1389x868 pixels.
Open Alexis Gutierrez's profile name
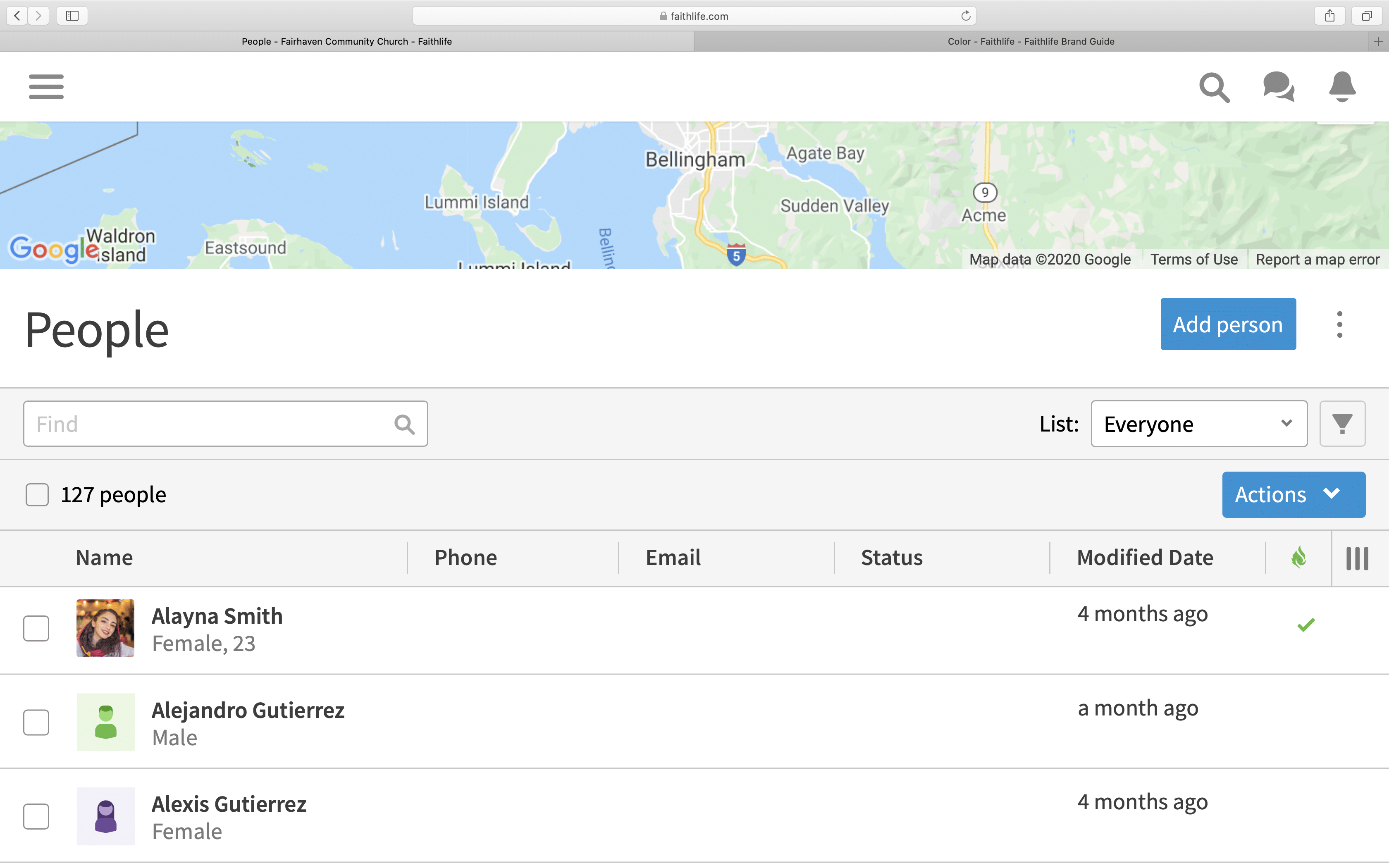tap(229, 804)
